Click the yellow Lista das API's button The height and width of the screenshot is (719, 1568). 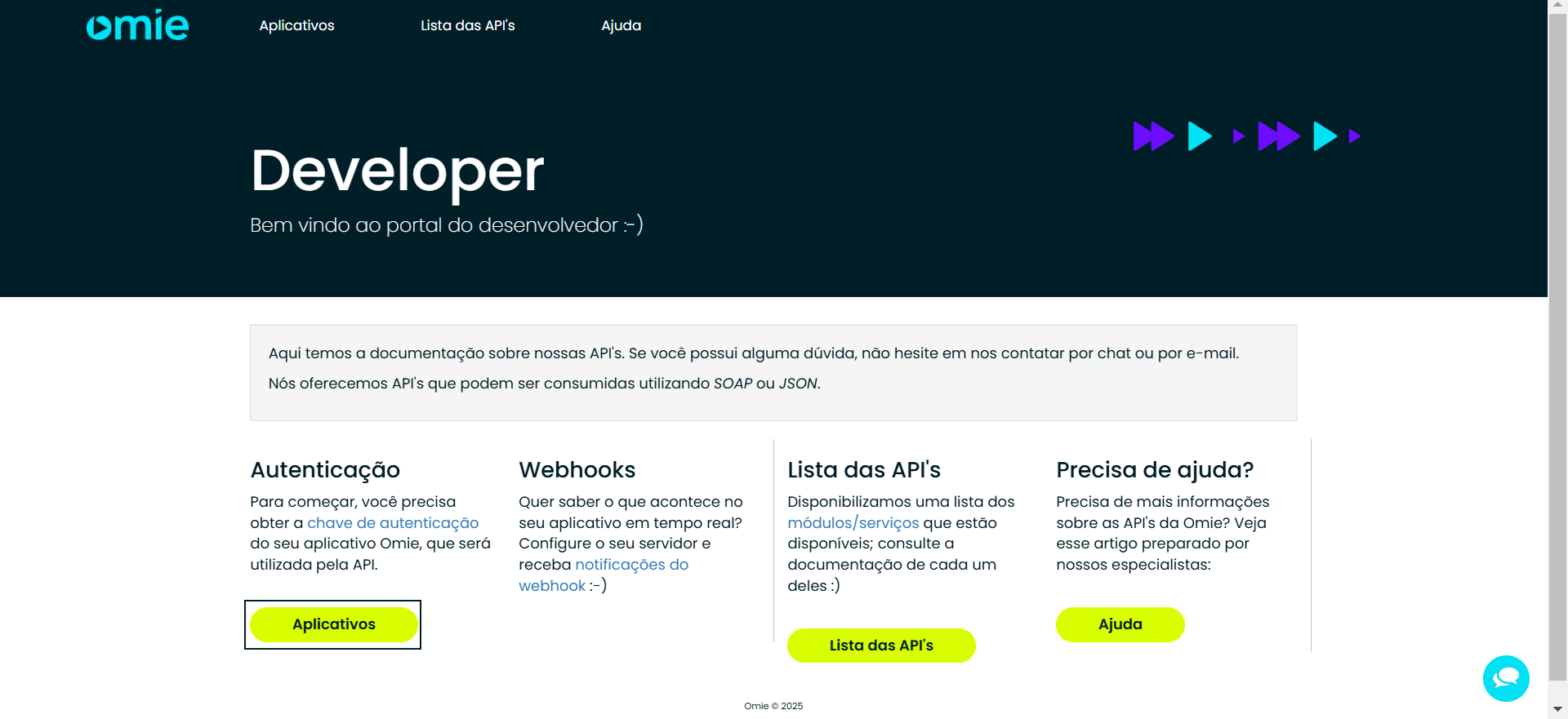coord(881,646)
